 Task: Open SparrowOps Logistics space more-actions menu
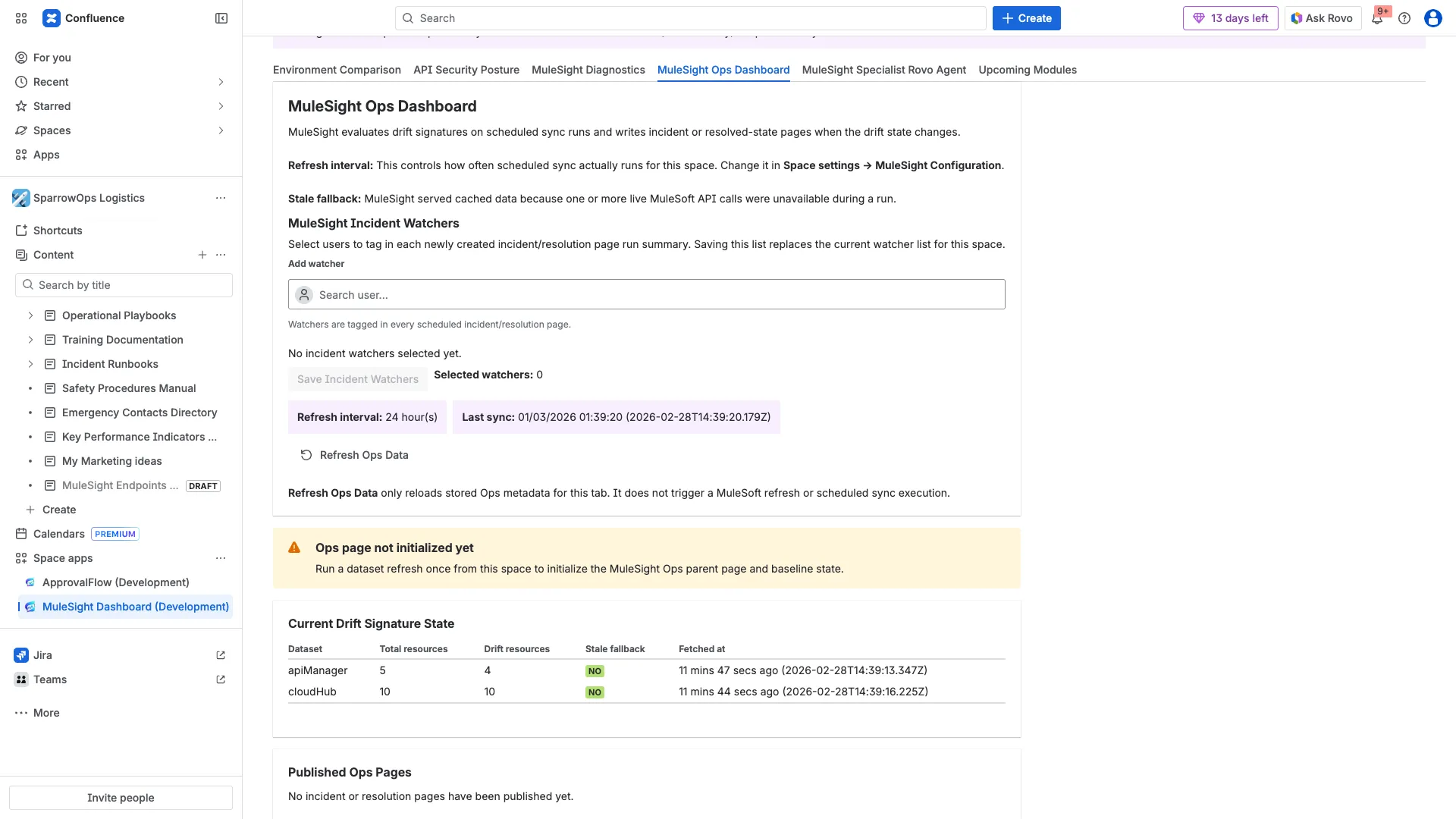click(221, 198)
